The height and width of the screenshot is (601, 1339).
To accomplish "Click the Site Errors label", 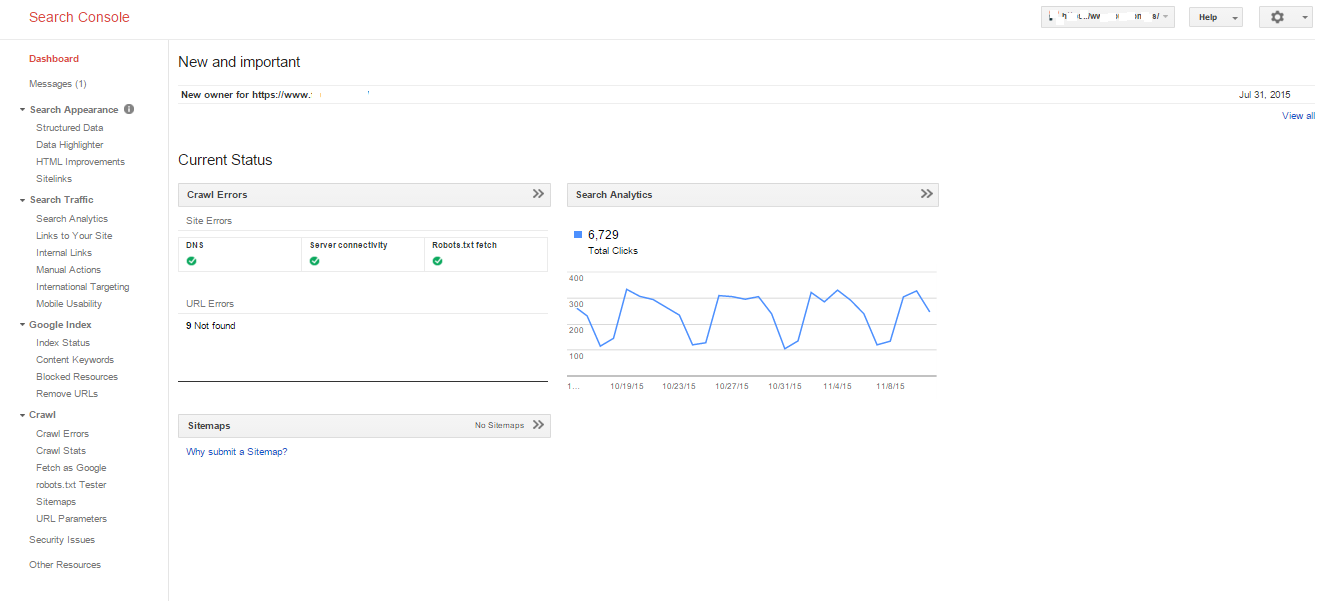I will pos(209,221).
